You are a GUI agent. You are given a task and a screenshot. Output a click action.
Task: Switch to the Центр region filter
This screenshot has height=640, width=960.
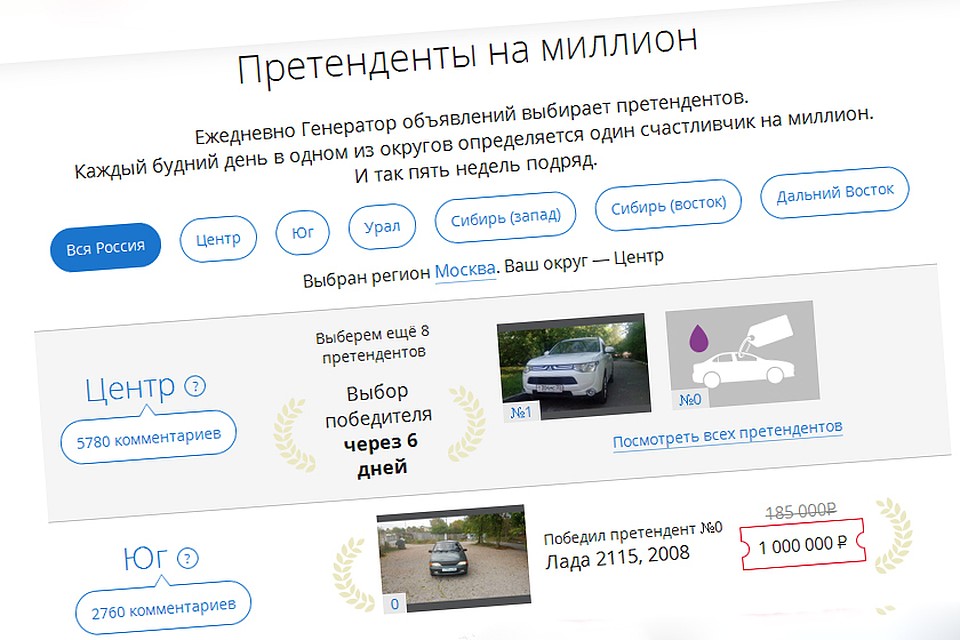[x=218, y=239]
